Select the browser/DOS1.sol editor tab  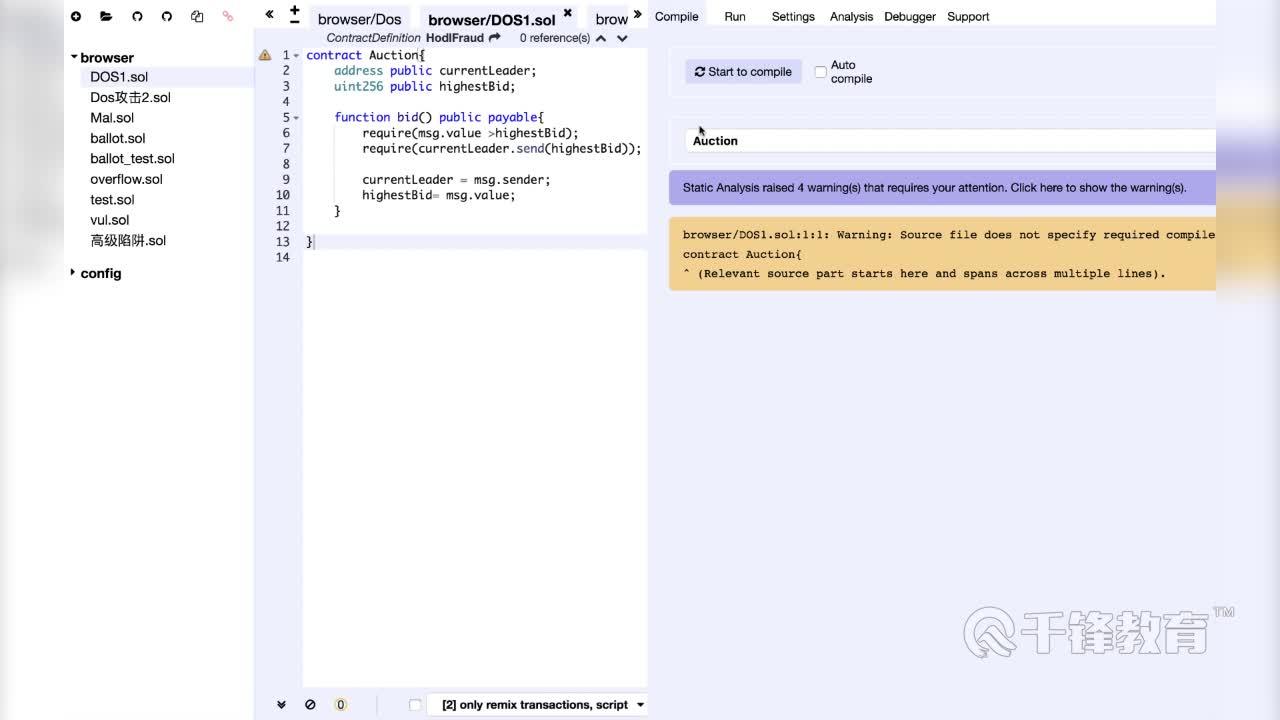[x=492, y=20]
